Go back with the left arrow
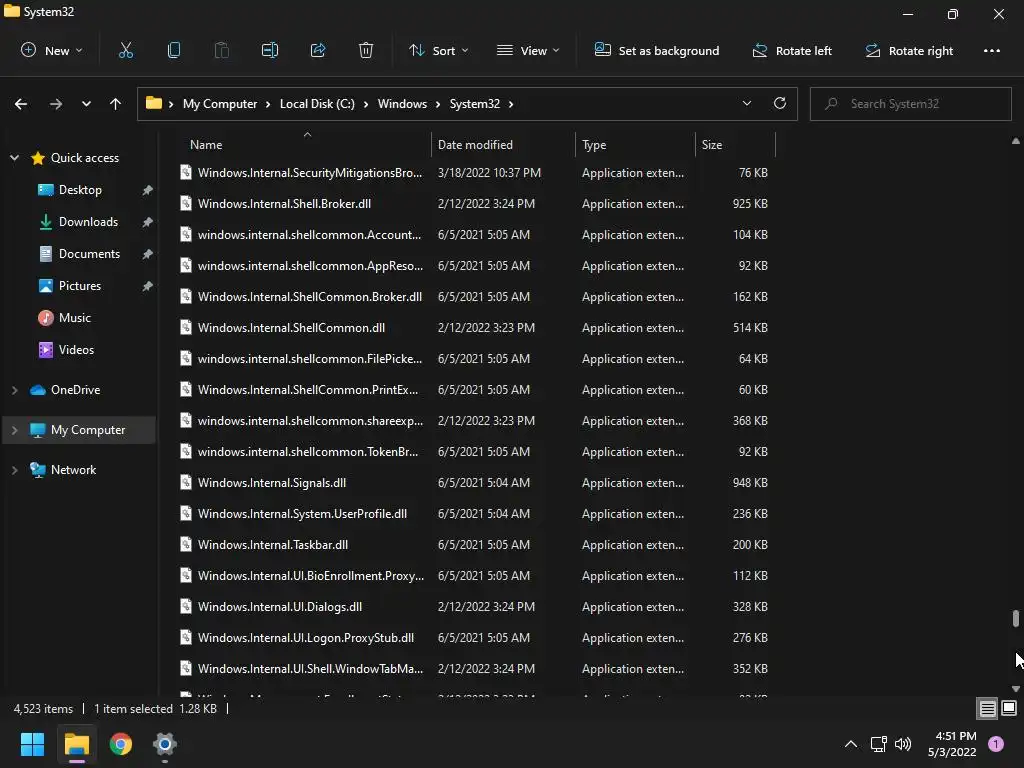The width and height of the screenshot is (1024, 768). 21,104
